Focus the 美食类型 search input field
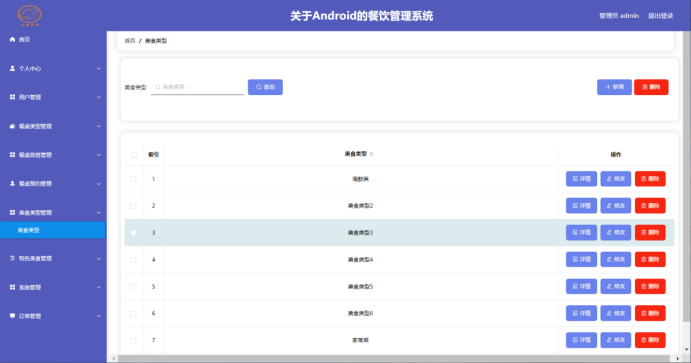This screenshot has height=363, width=691. pos(197,87)
